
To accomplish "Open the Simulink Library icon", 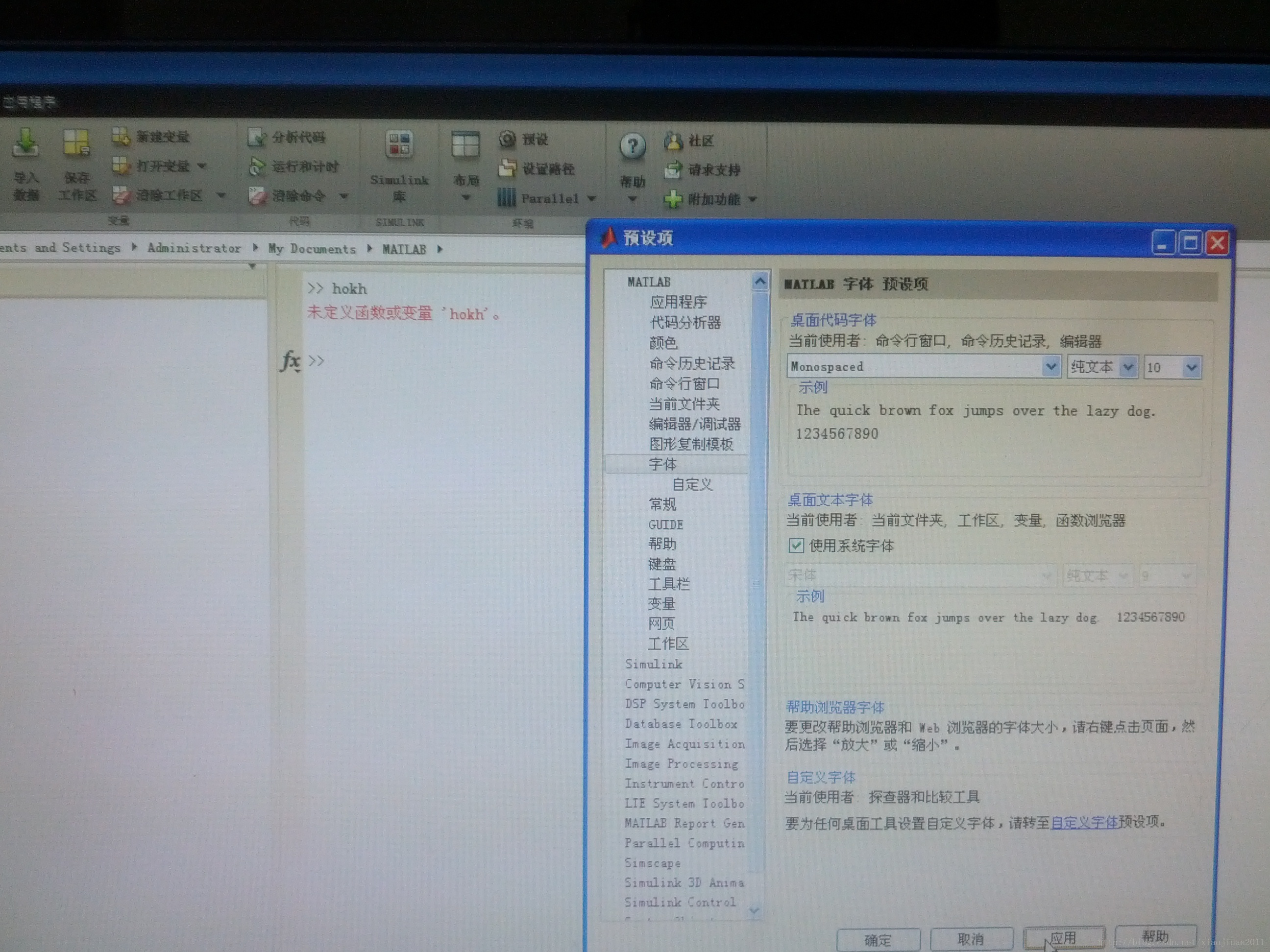I will click(x=400, y=145).
